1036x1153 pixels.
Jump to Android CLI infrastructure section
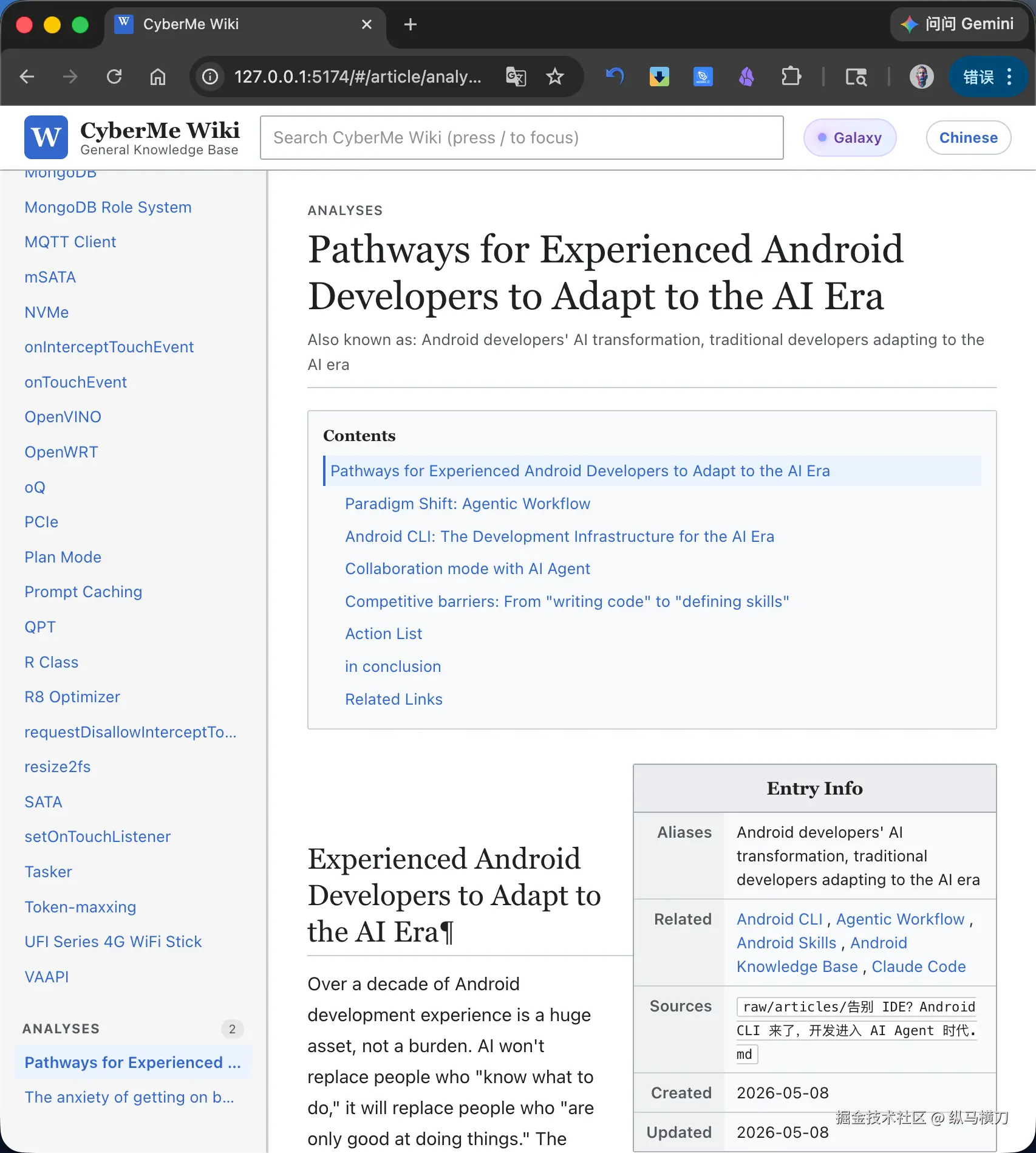560,536
